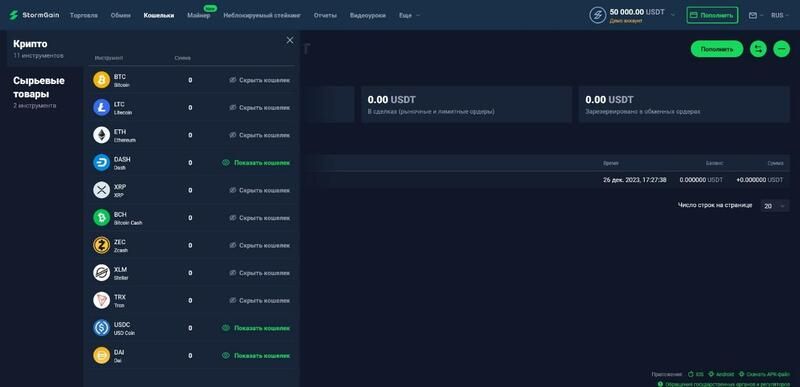The width and height of the screenshot is (800, 387).
Task: Open the RUS language dropdown
Action: [x=780, y=15]
